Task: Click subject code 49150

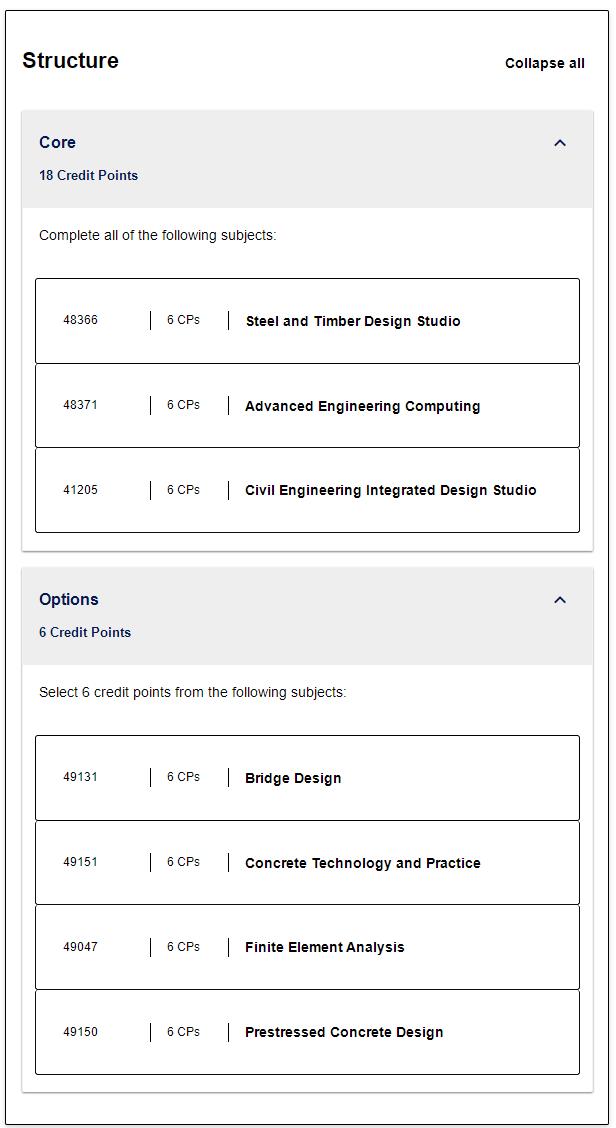Action: pyautogui.click(x=80, y=1032)
